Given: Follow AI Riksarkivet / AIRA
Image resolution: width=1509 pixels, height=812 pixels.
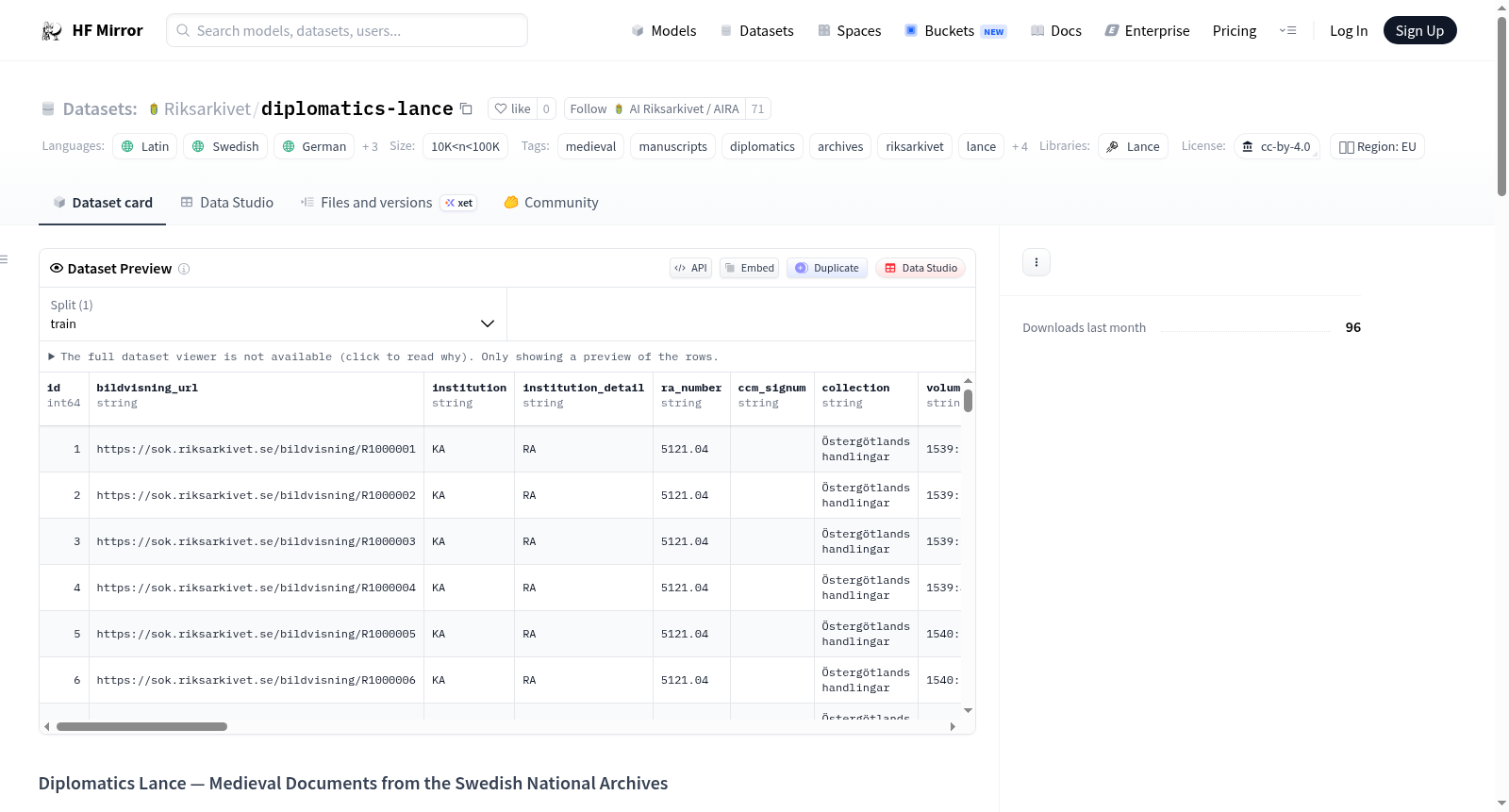Looking at the screenshot, I should point(655,108).
